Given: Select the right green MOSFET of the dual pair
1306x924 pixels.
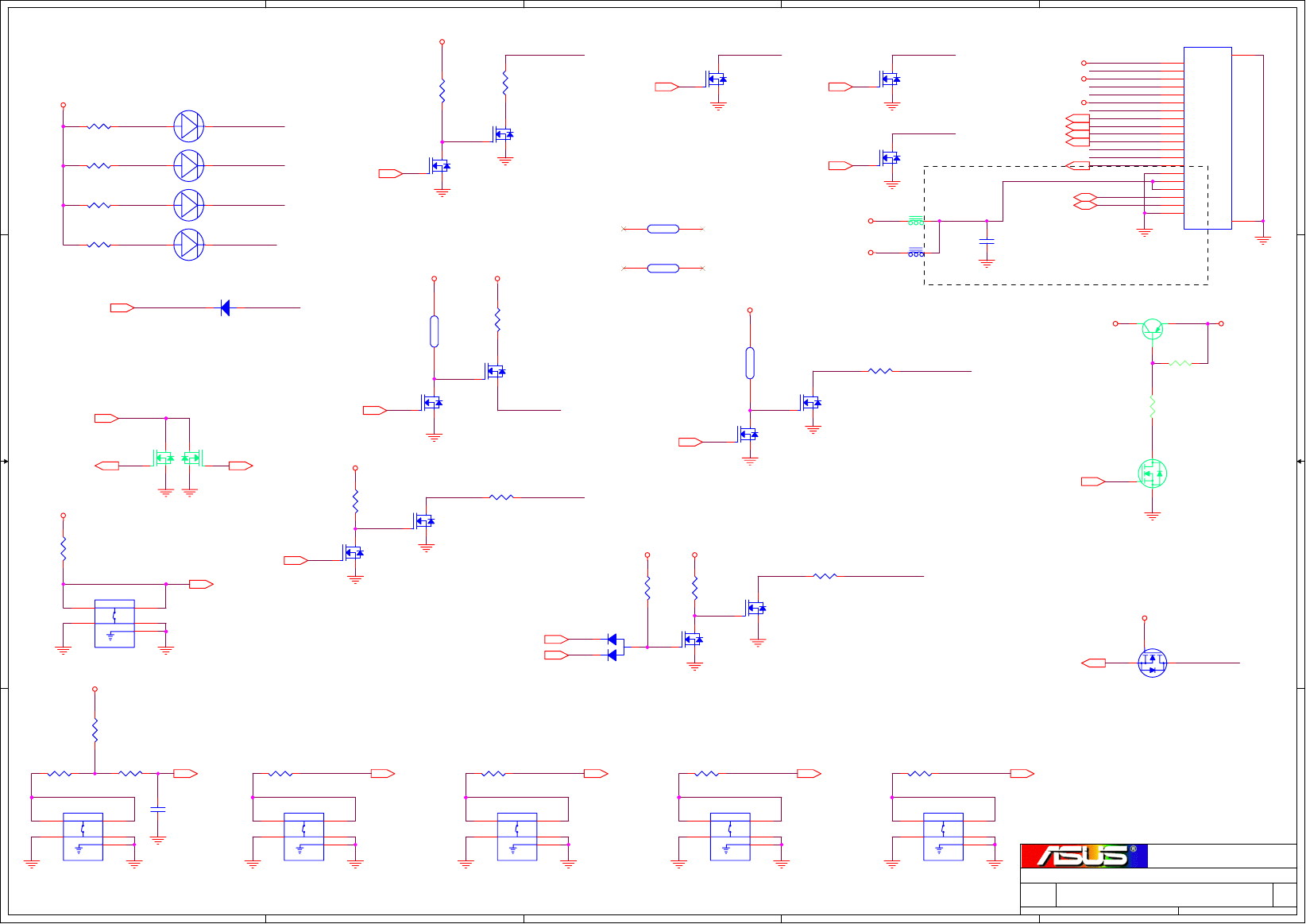Looking at the screenshot, I should point(192,458).
